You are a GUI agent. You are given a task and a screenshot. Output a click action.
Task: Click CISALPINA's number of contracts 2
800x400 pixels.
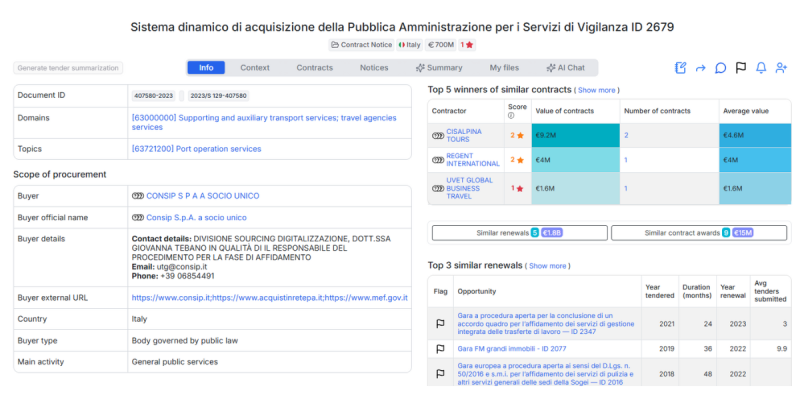(626, 136)
